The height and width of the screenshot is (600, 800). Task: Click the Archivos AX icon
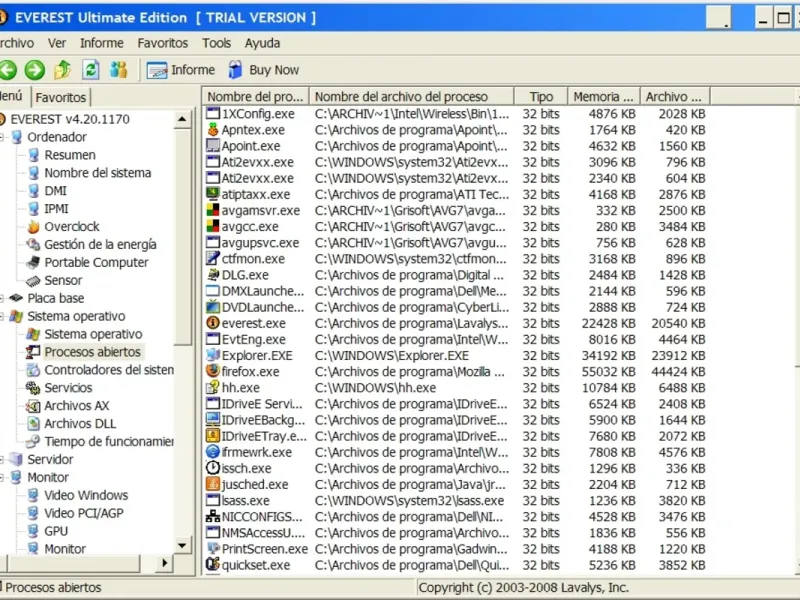point(33,406)
